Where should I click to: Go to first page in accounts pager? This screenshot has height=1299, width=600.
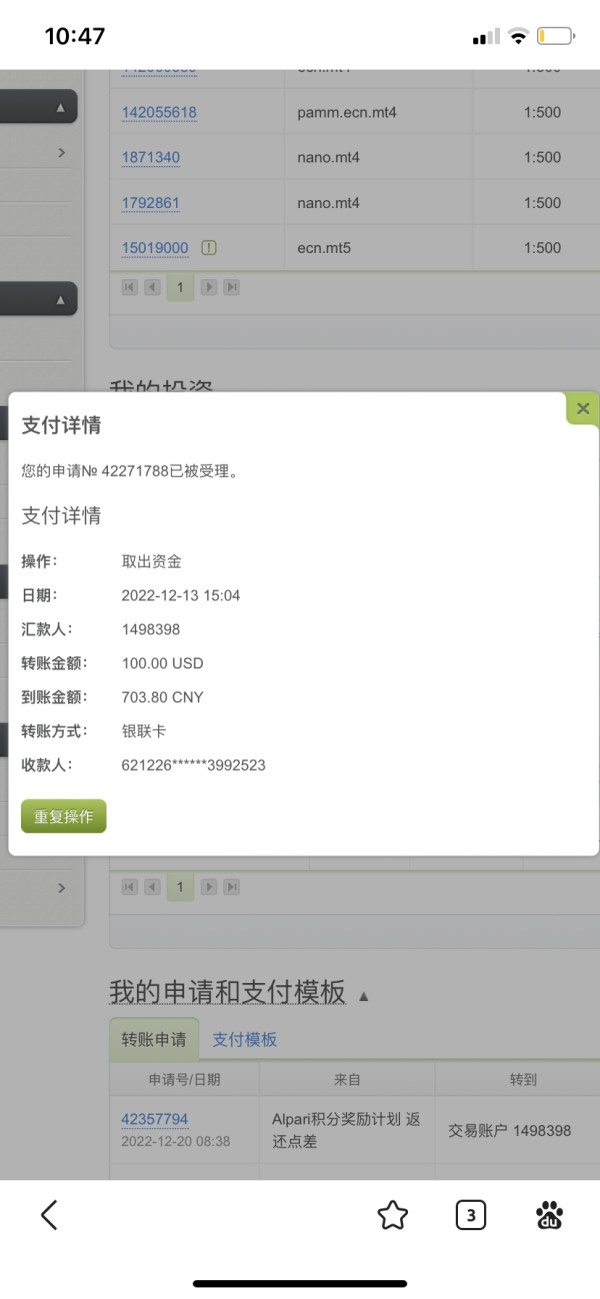[x=130, y=287]
